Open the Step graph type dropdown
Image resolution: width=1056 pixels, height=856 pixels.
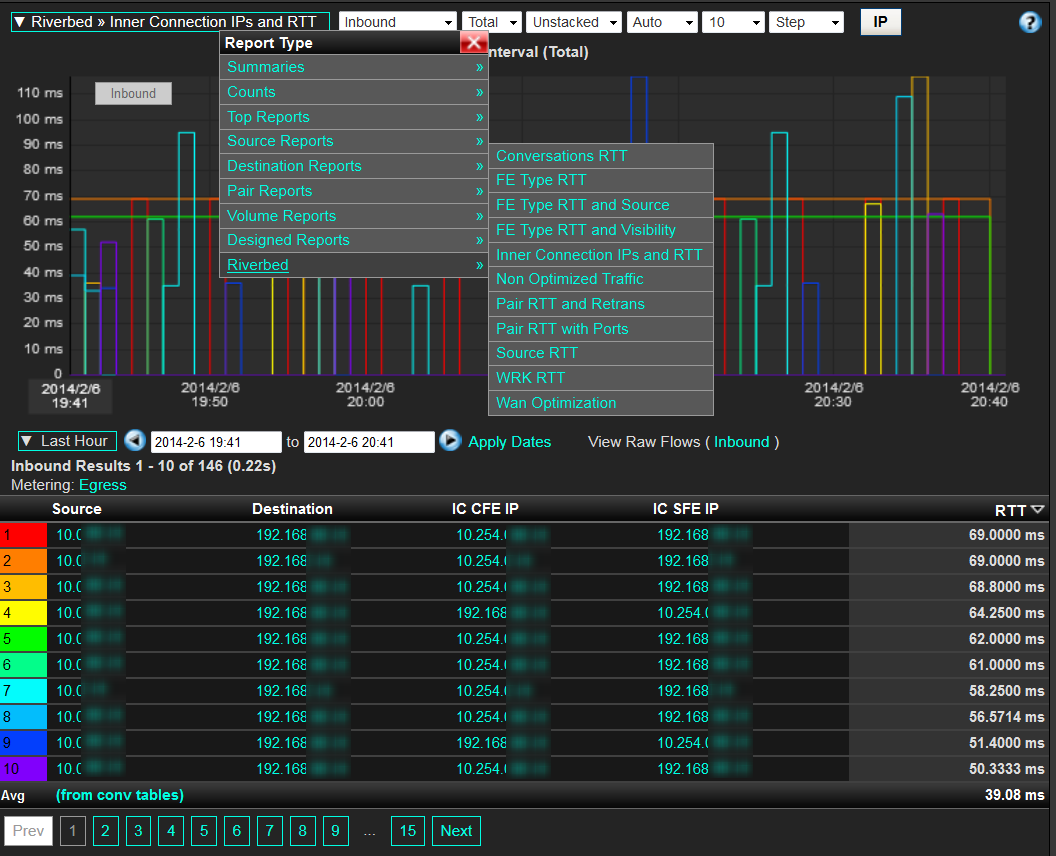(805, 22)
